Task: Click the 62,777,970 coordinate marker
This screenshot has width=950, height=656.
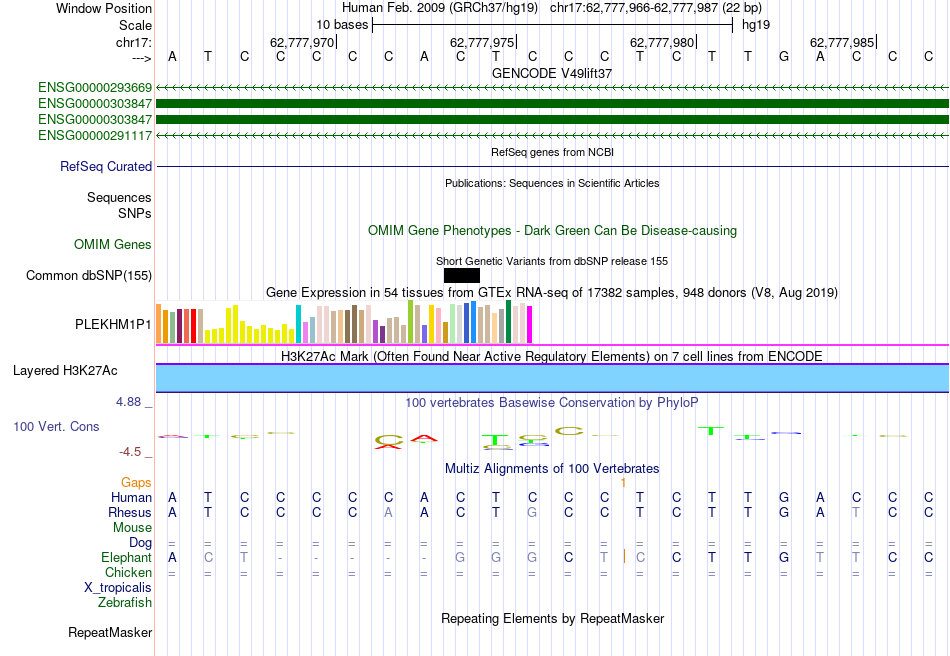Action: point(302,42)
